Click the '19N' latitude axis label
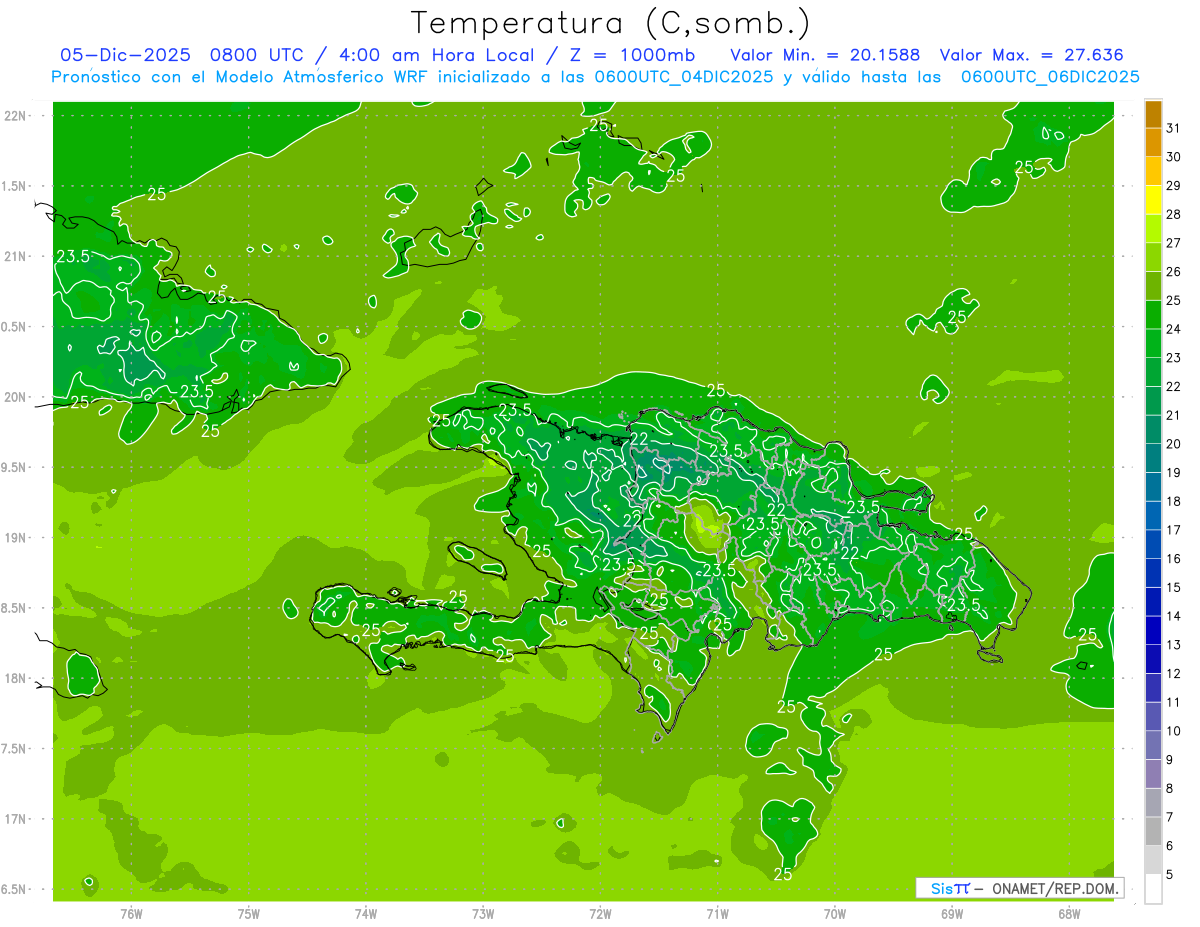Screen dimensions: 1200x927 [x=15, y=538]
